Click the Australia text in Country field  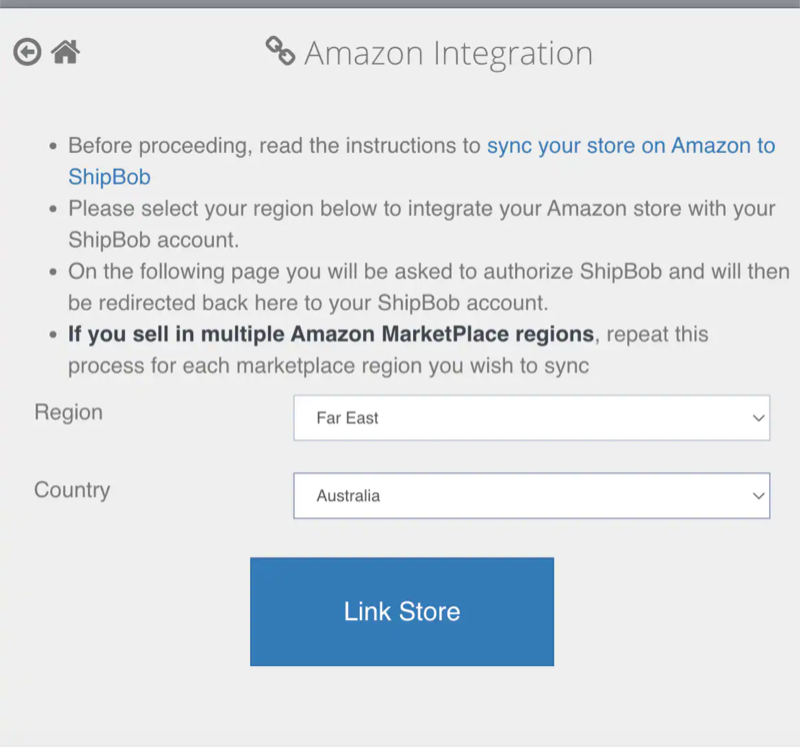pos(350,495)
